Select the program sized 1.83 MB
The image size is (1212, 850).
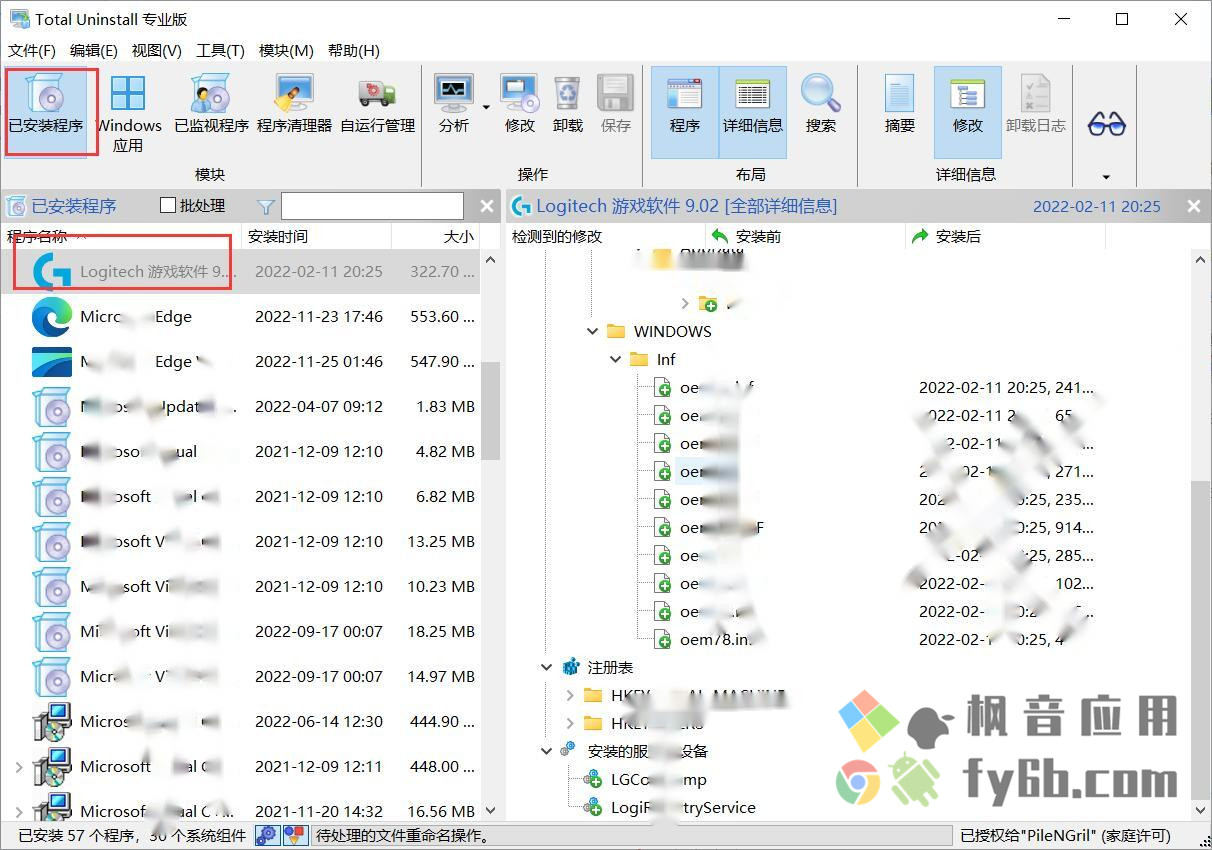click(x=240, y=406)
